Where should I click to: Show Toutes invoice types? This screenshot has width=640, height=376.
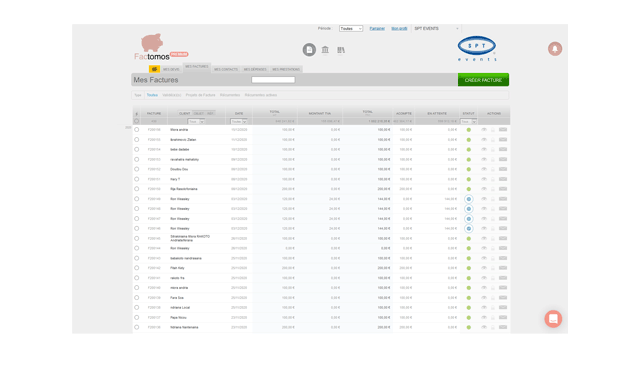tap(152, 95)
